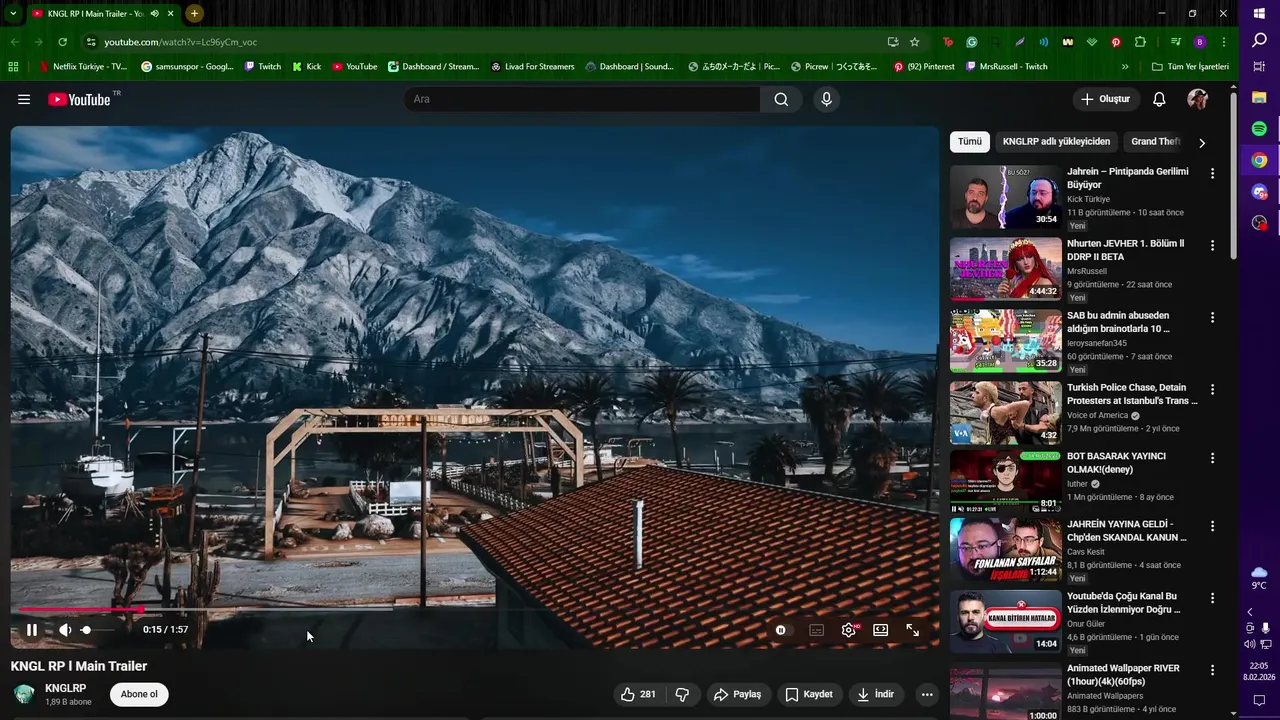Open the Turkish Police Chase thumbnail
The height and width of the screenshot is (720, 1280).
pos(1005,412)
